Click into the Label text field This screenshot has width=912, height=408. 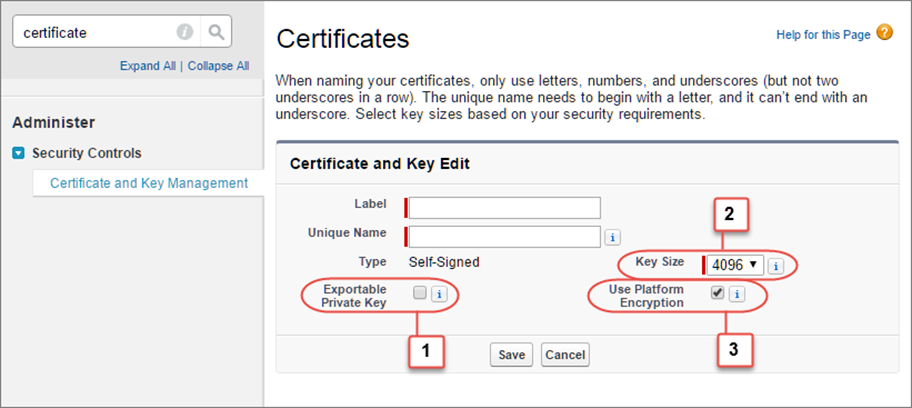coord(504,207)
